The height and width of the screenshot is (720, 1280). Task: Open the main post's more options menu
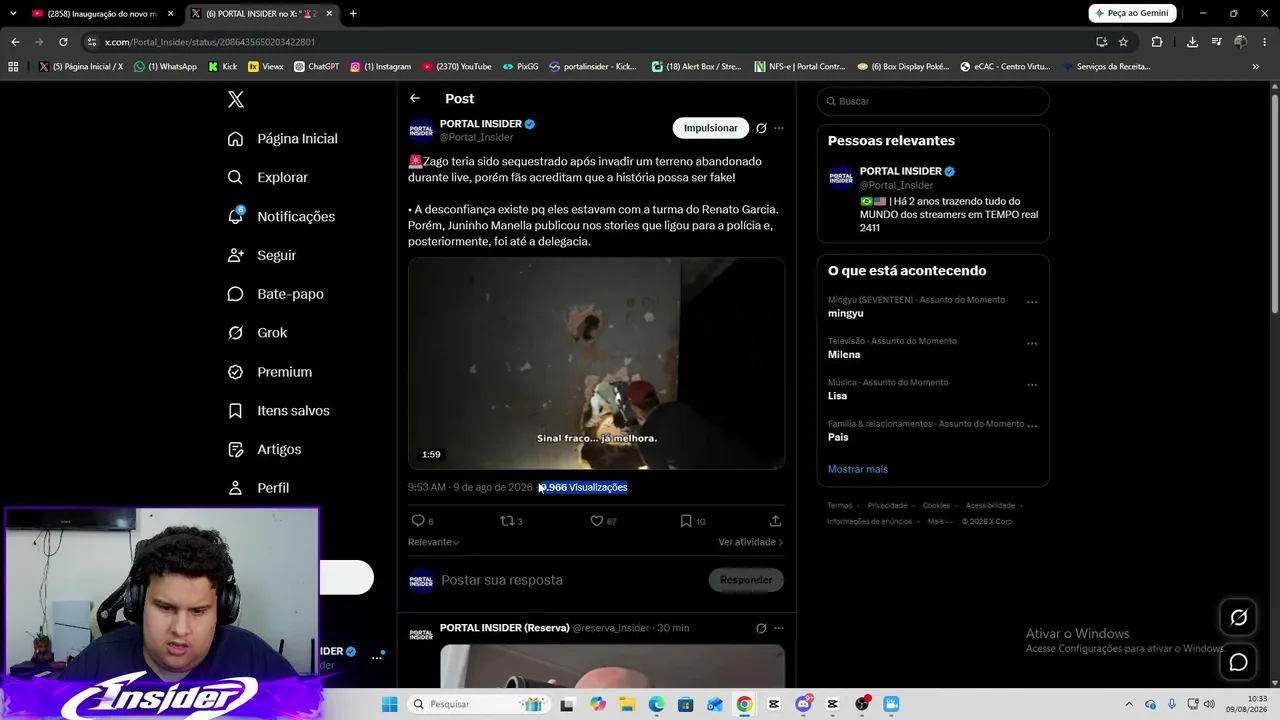pyautogui.click(x=779, y=128)
